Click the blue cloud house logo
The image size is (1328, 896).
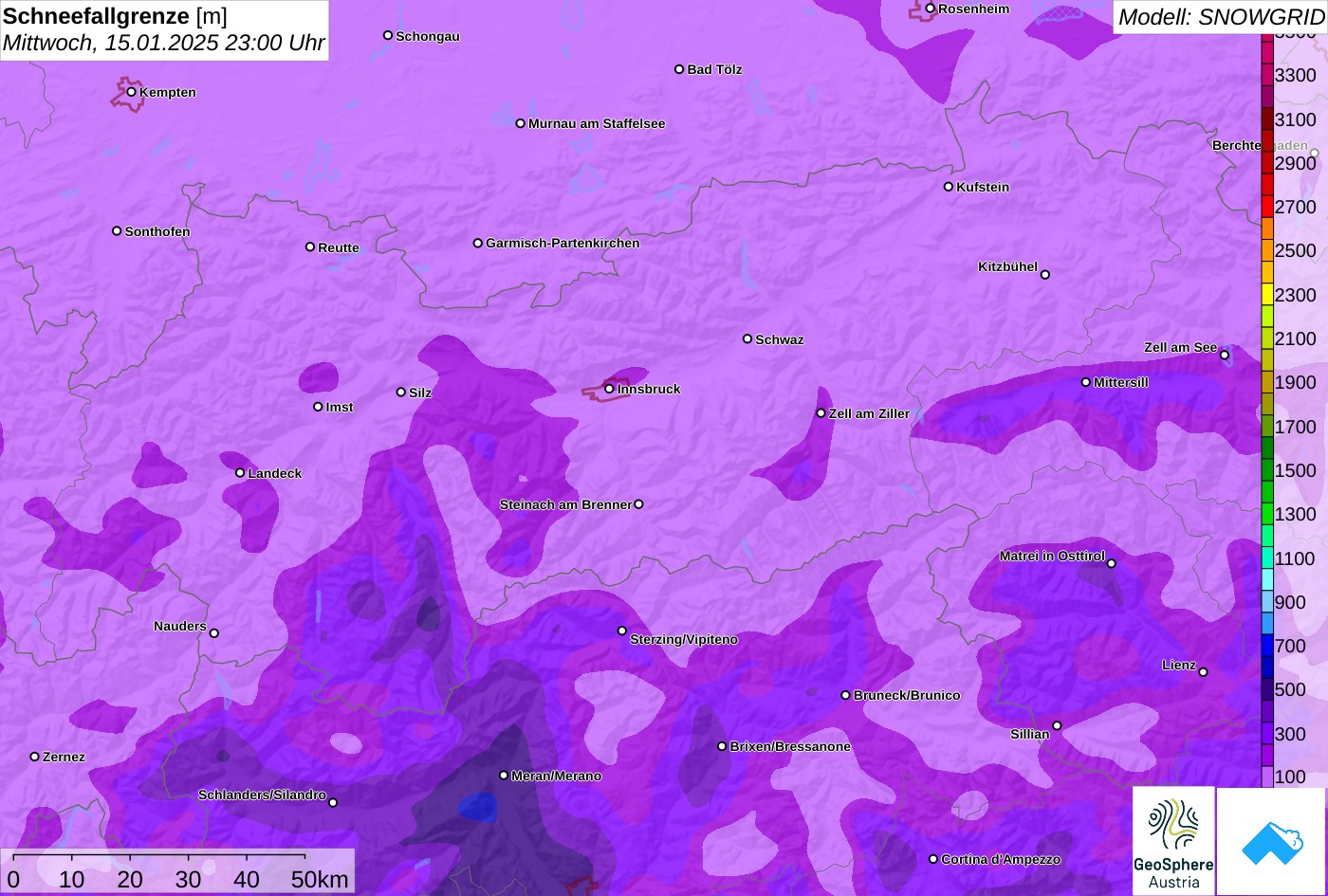click(1272, 841)
